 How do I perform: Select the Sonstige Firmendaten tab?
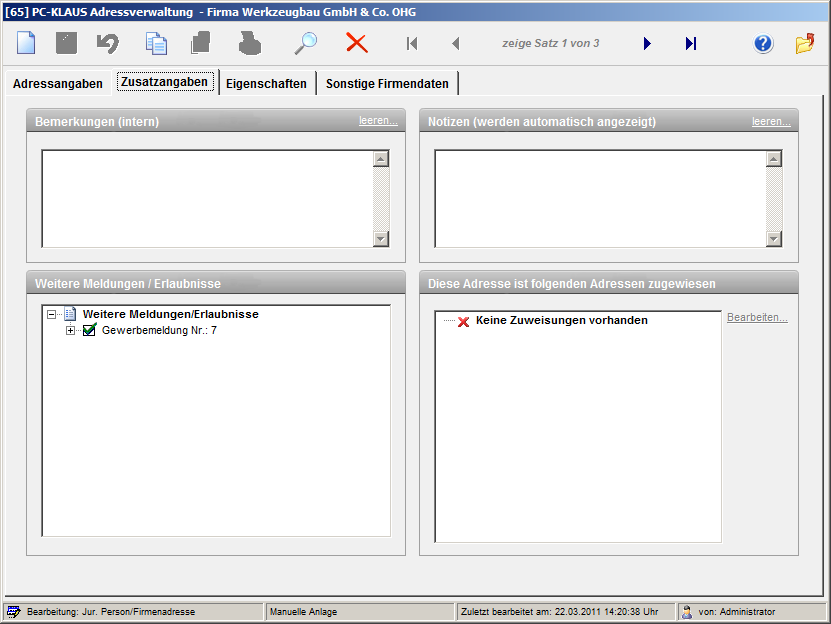(387, 84)
